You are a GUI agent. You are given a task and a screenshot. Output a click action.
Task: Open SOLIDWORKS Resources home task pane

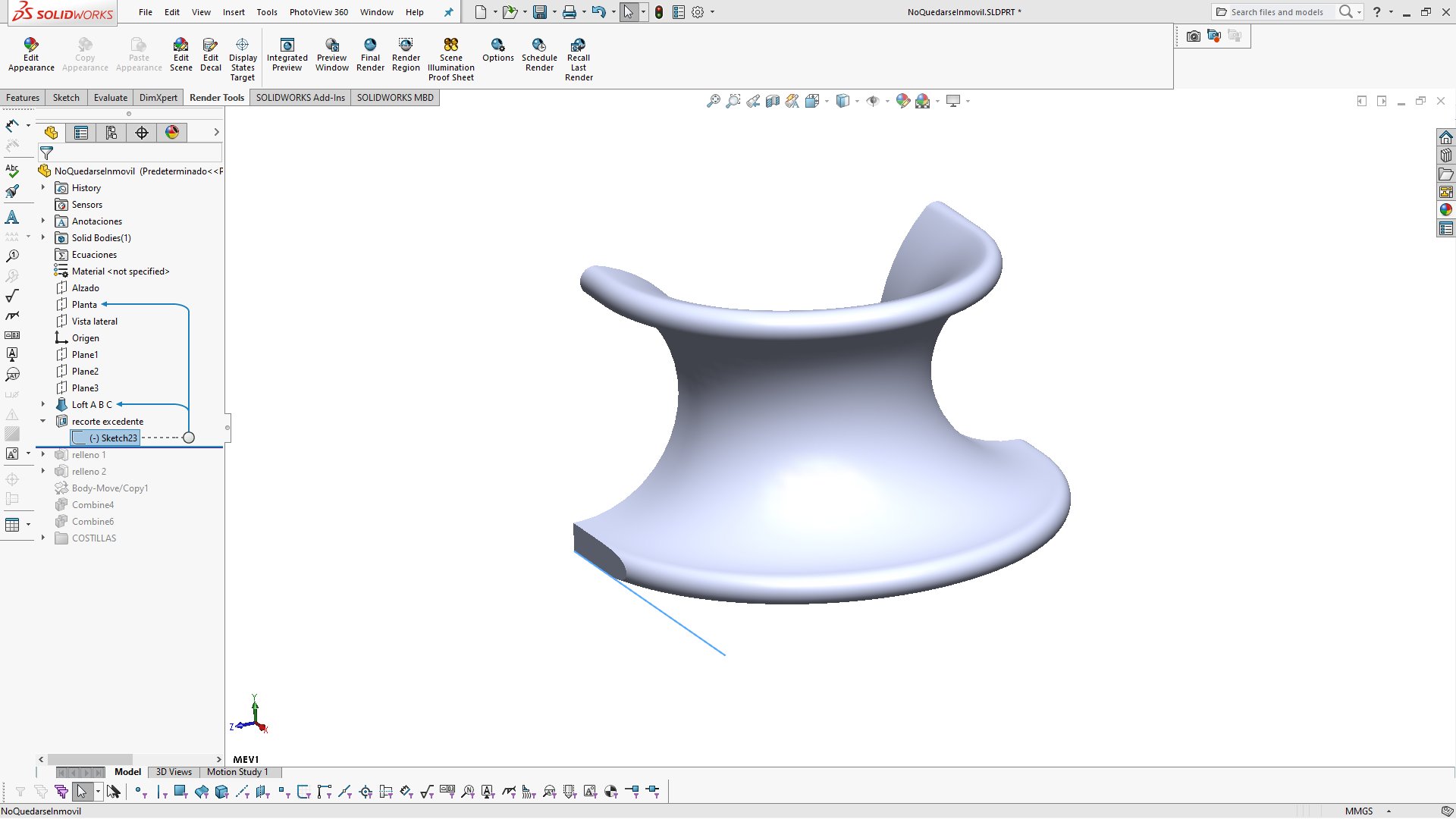coord(1446,137)
